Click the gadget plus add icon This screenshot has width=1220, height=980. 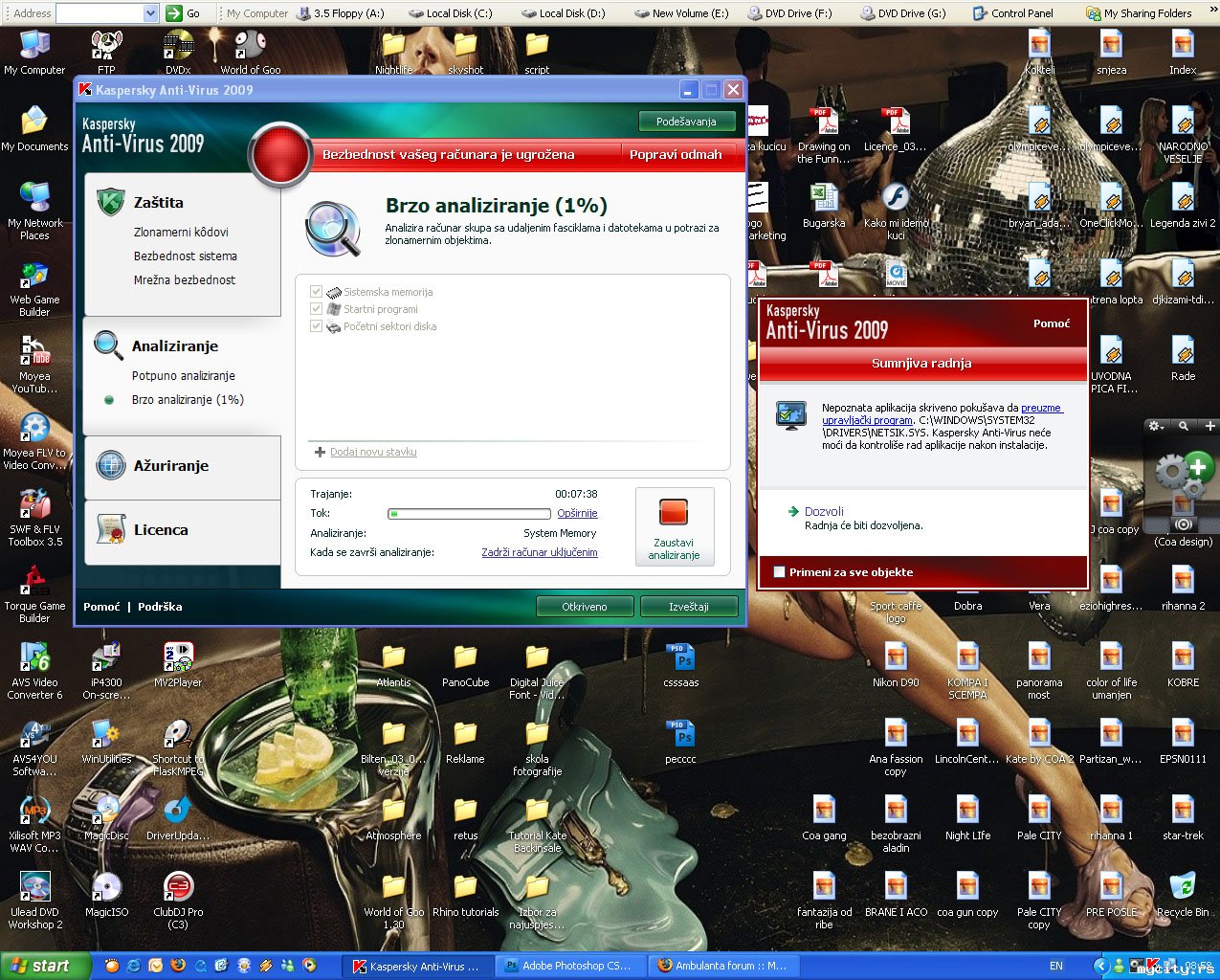click(x=1210, y=426)
